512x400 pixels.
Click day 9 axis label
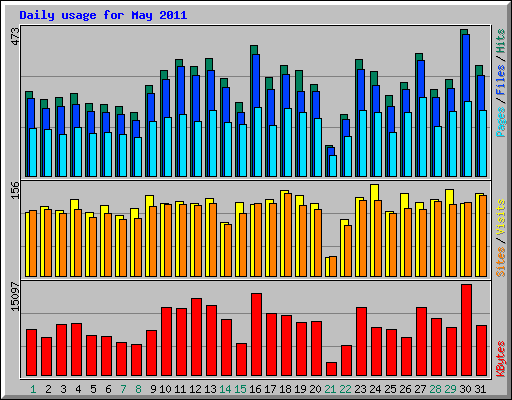click(153, 389)
